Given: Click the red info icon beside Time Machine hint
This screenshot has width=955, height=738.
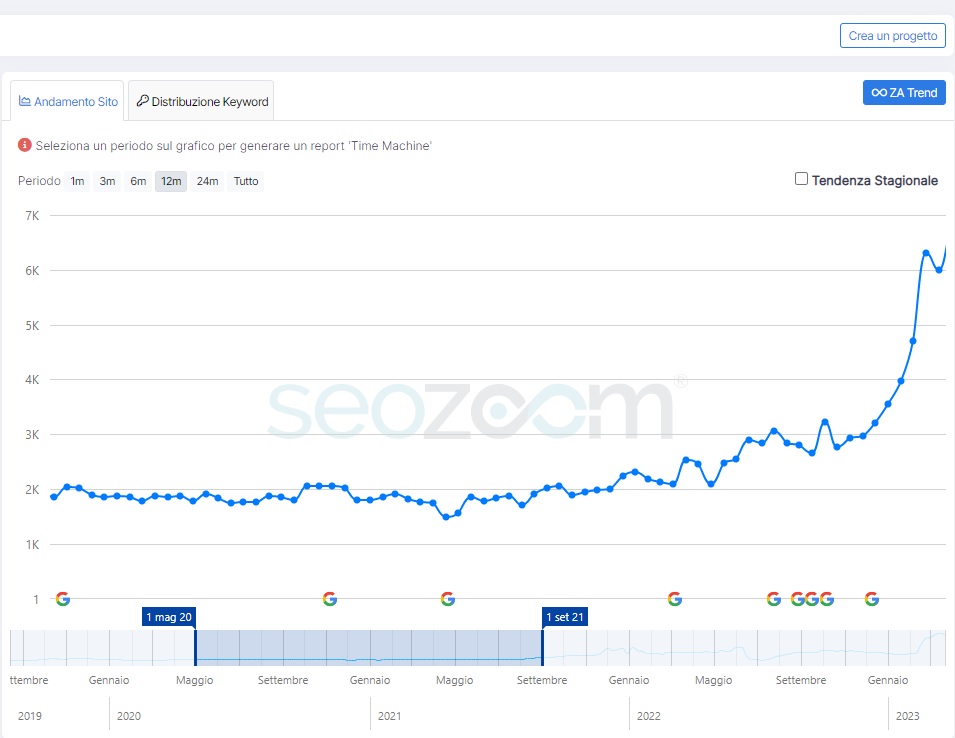Looking at the screenshot, I should (25, 146).
